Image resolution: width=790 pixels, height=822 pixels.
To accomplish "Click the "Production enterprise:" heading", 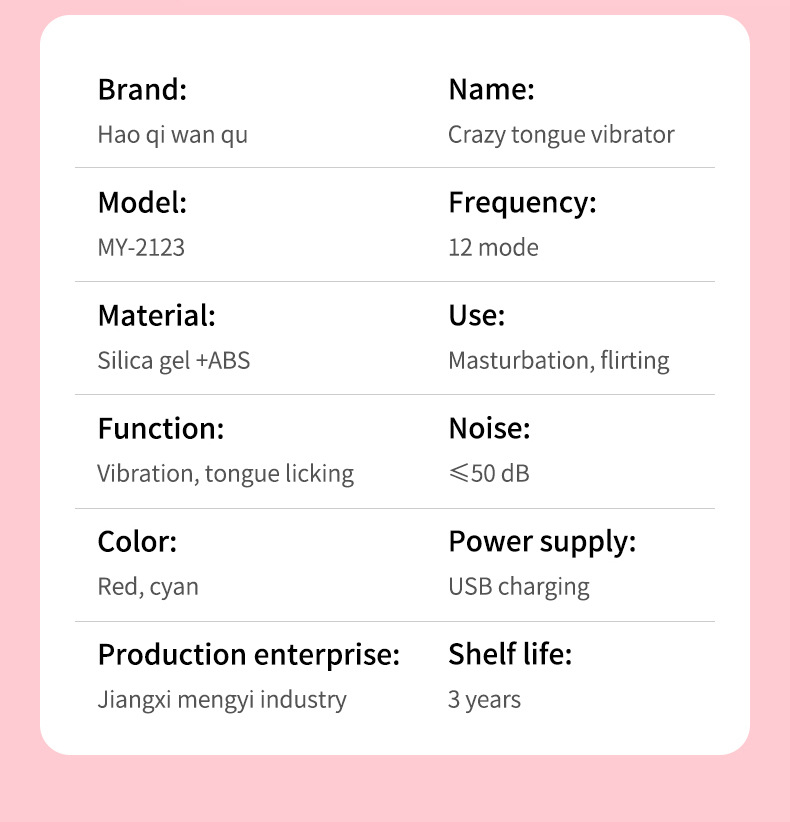I will tap(248, 655).
